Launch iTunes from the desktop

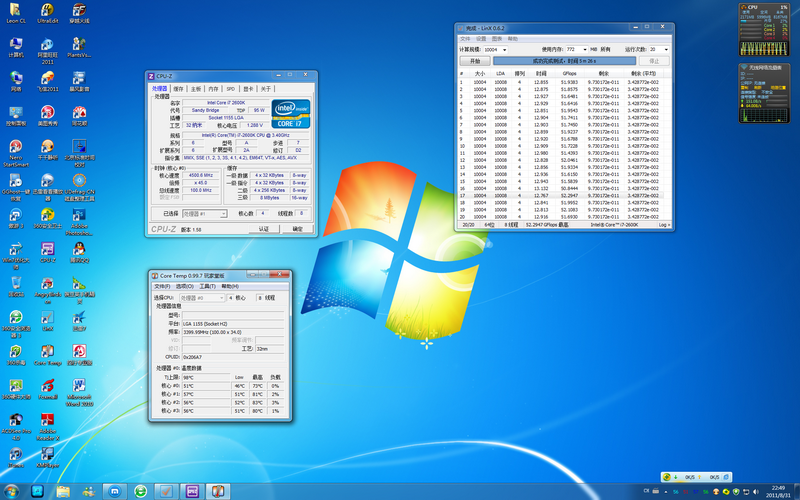16,457
